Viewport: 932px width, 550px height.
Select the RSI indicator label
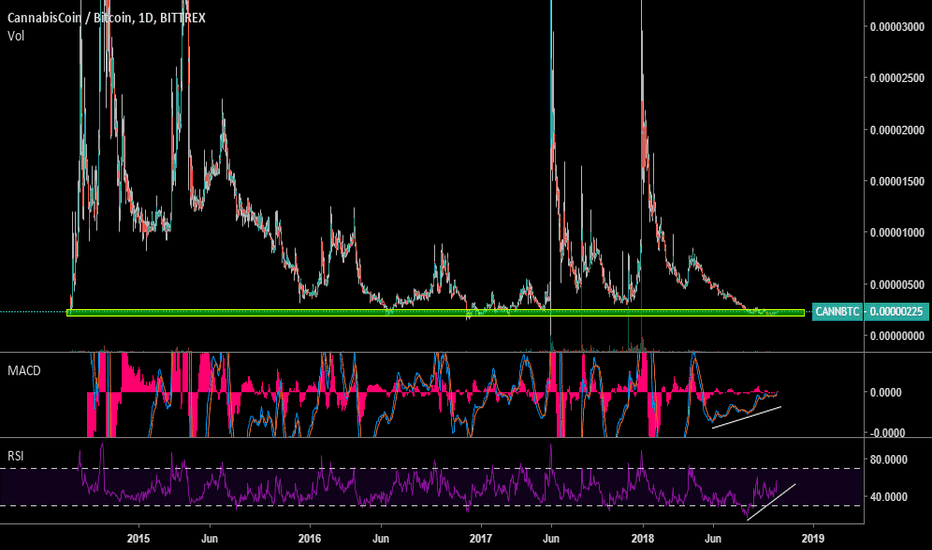pyautogui.click(x=15, y=455)
